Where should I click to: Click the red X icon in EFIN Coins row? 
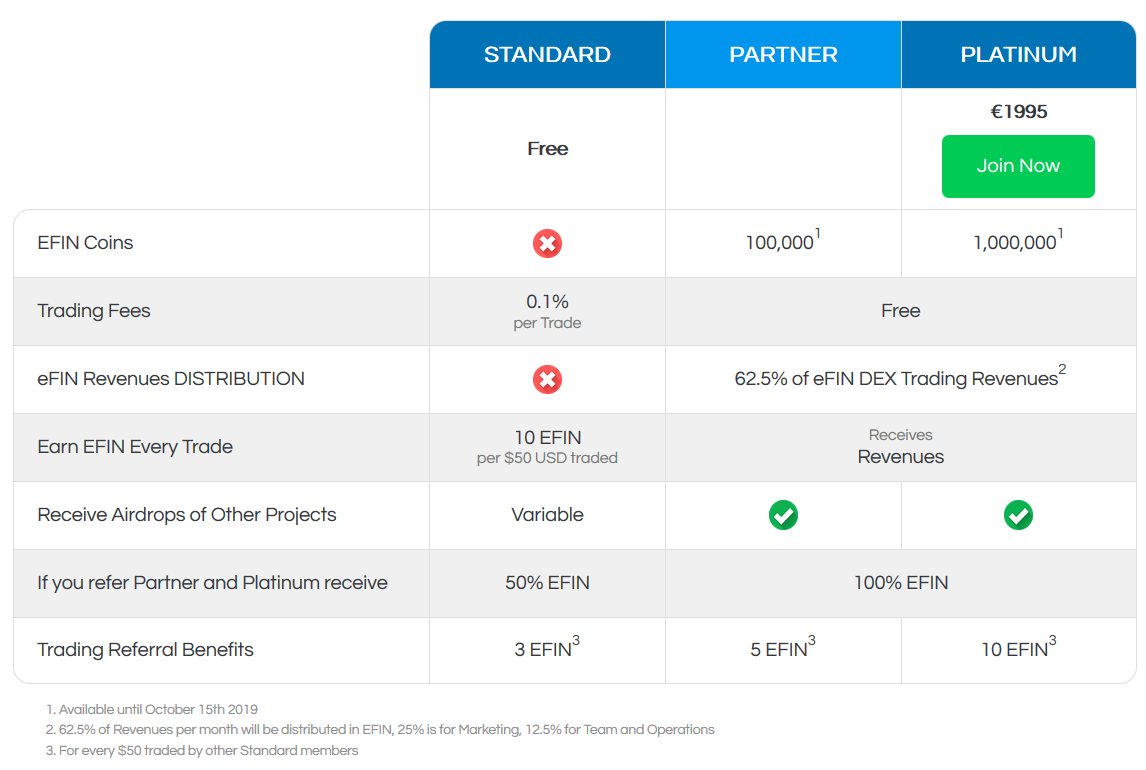click(x=547, y=243)
